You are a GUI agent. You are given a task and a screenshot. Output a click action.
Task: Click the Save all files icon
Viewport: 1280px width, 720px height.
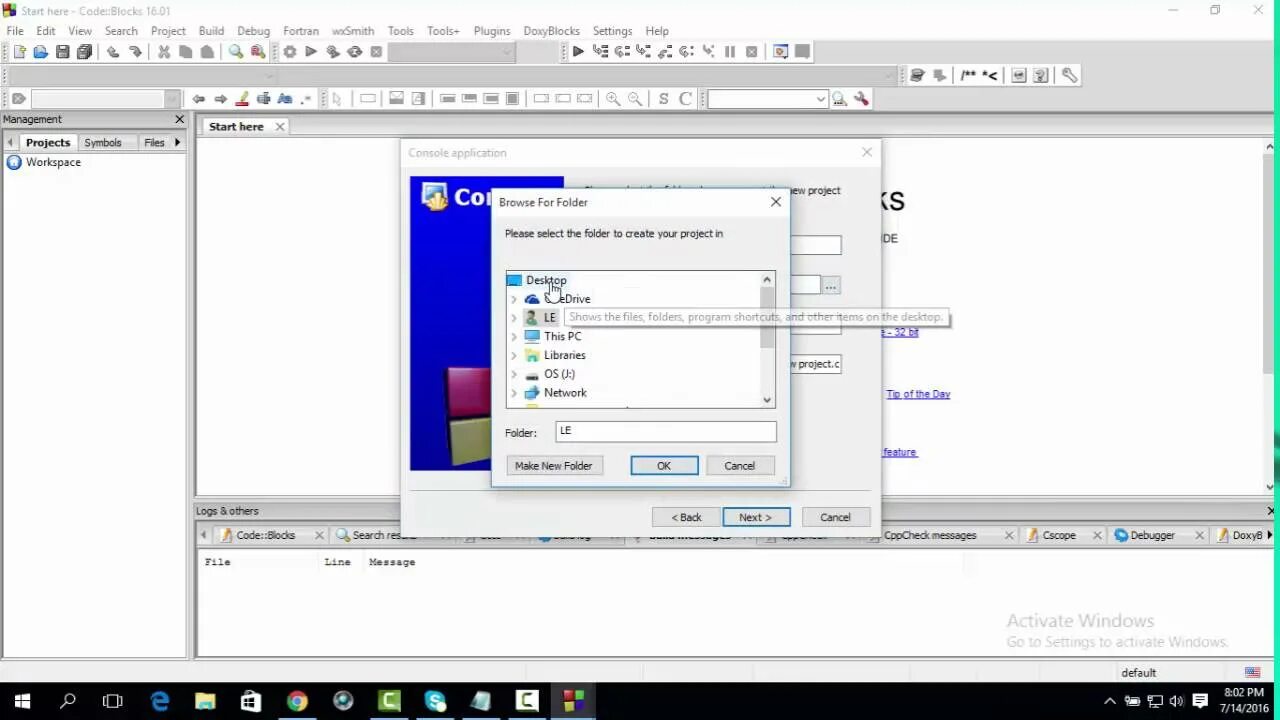point(85,52)
